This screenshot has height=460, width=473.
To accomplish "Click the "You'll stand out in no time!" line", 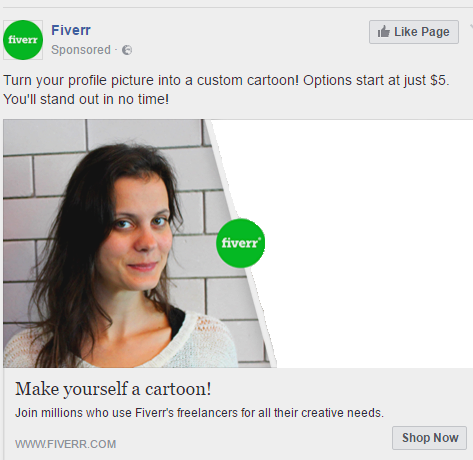I will 86,99.
